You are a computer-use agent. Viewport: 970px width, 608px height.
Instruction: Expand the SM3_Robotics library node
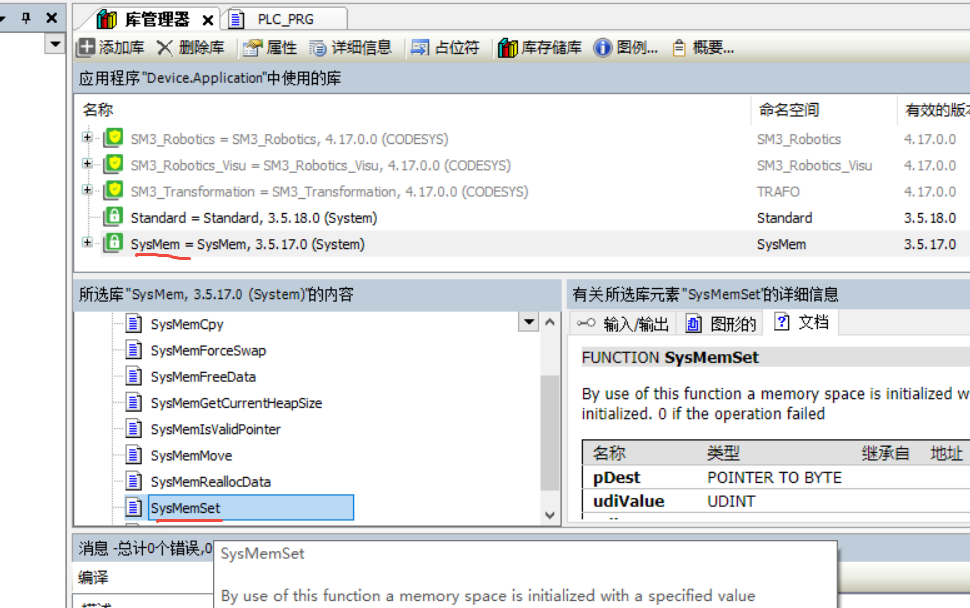pyautogui.click(x=87, y=137)
